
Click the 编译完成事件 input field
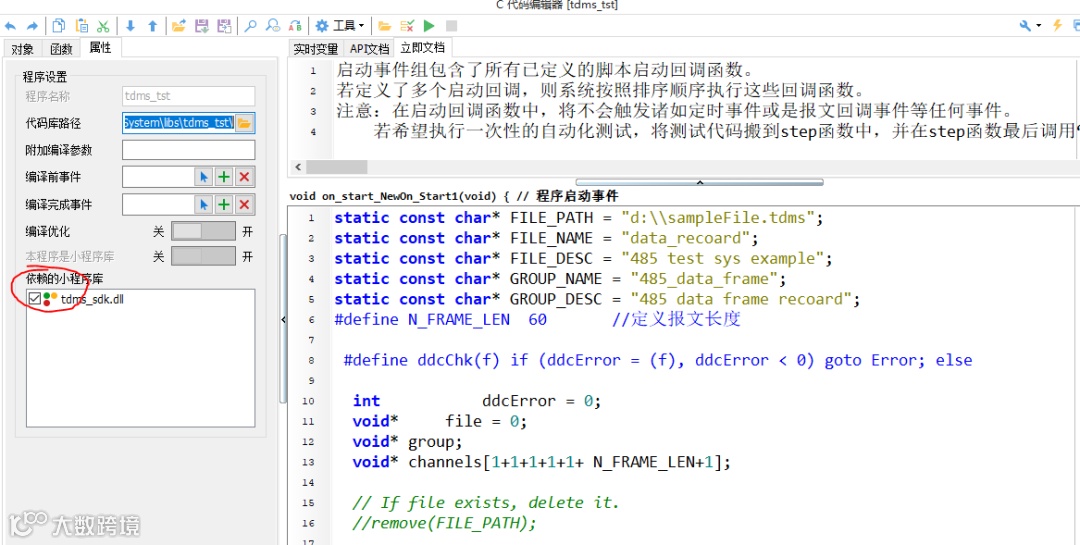coord(158,205)
